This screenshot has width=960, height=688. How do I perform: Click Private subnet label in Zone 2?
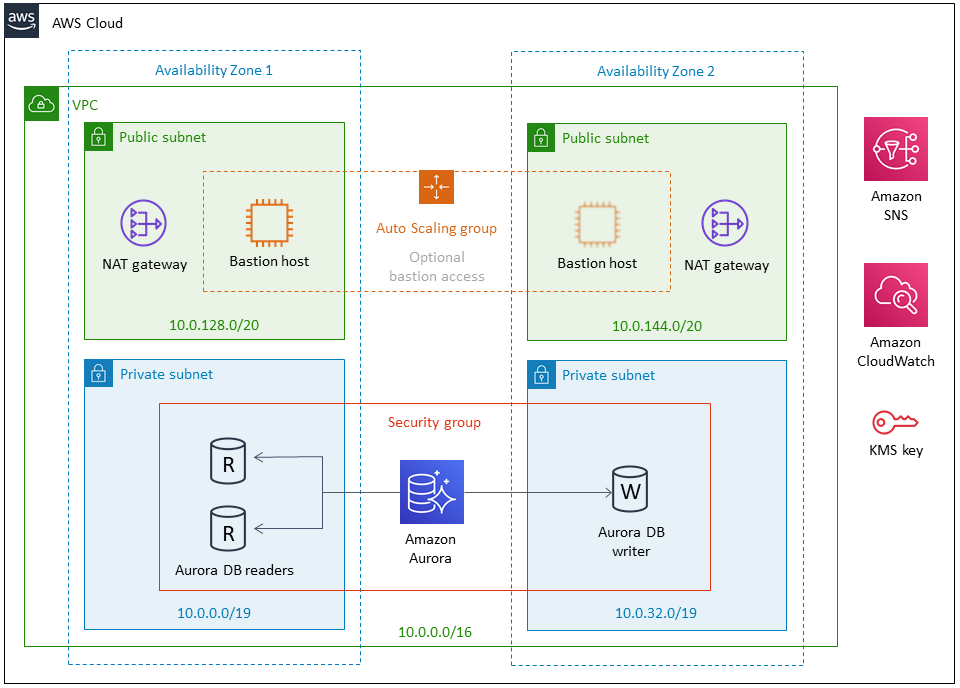coord(609,375)
